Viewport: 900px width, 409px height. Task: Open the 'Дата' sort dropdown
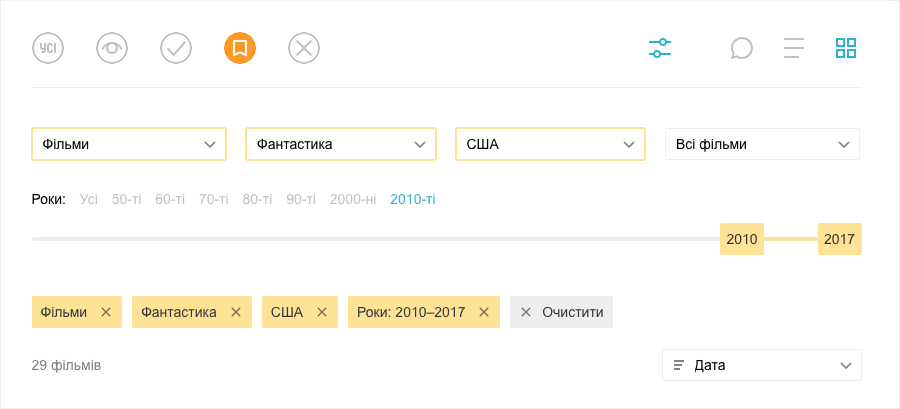tap(762, 365)
